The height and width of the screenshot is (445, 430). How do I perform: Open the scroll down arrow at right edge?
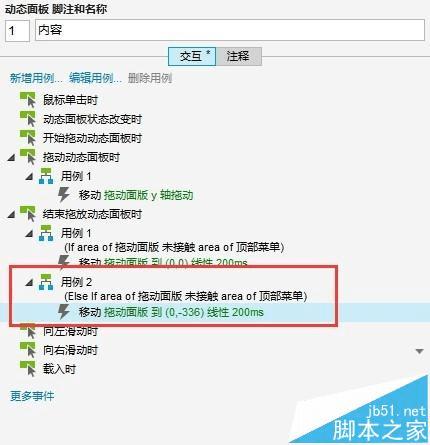pyautogui.click(x=420, y=351)
